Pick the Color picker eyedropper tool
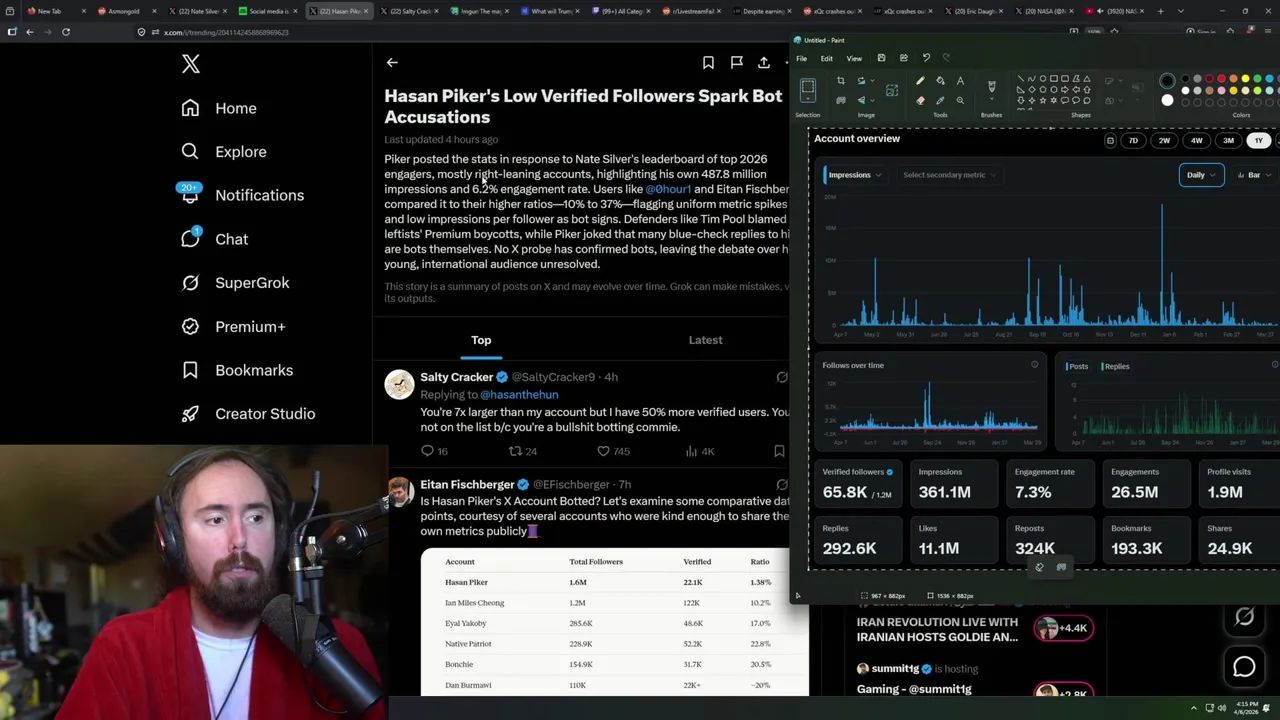 click(x=940, y=100)
